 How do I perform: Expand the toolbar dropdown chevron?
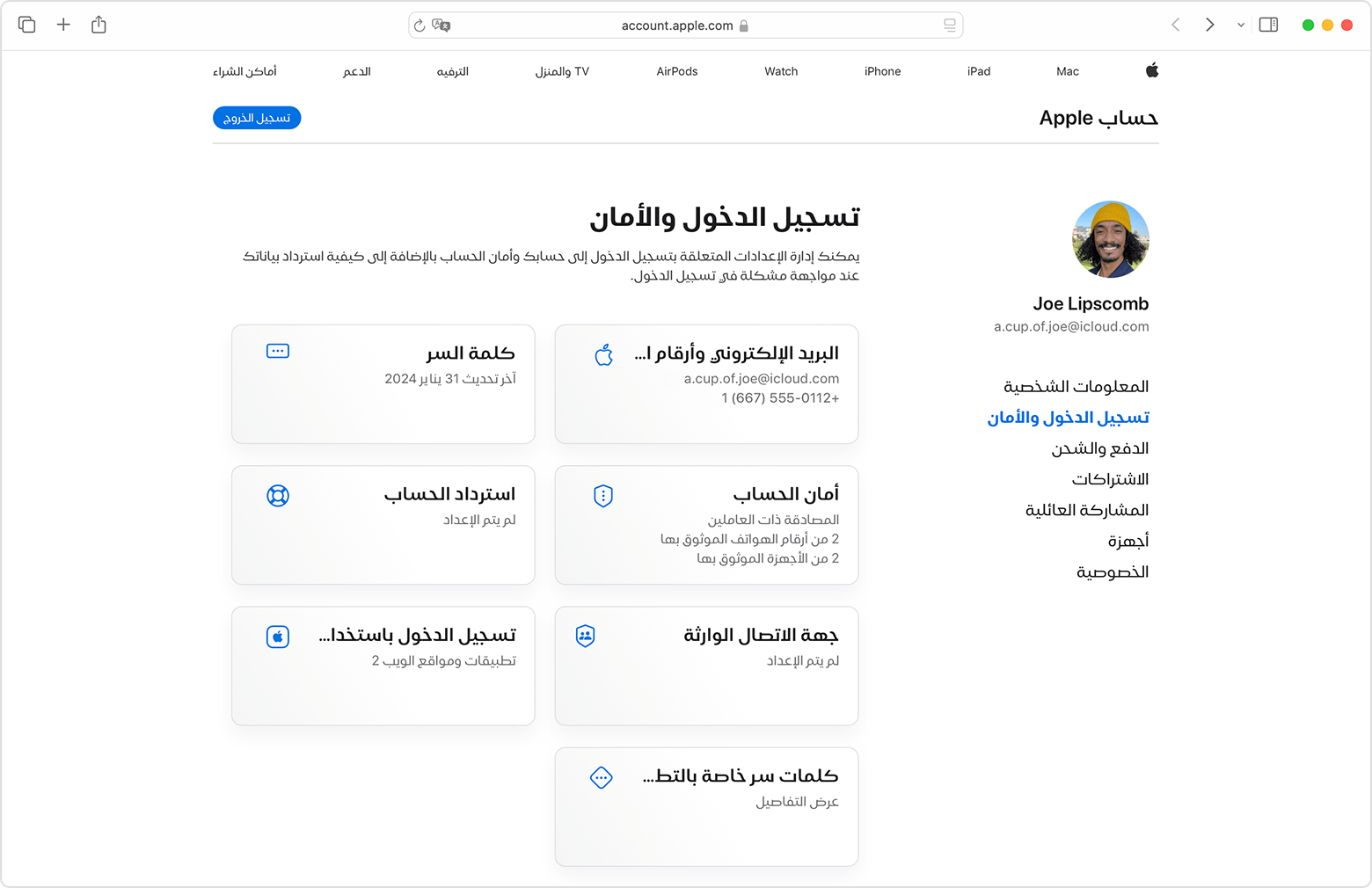coord(1241,25)
